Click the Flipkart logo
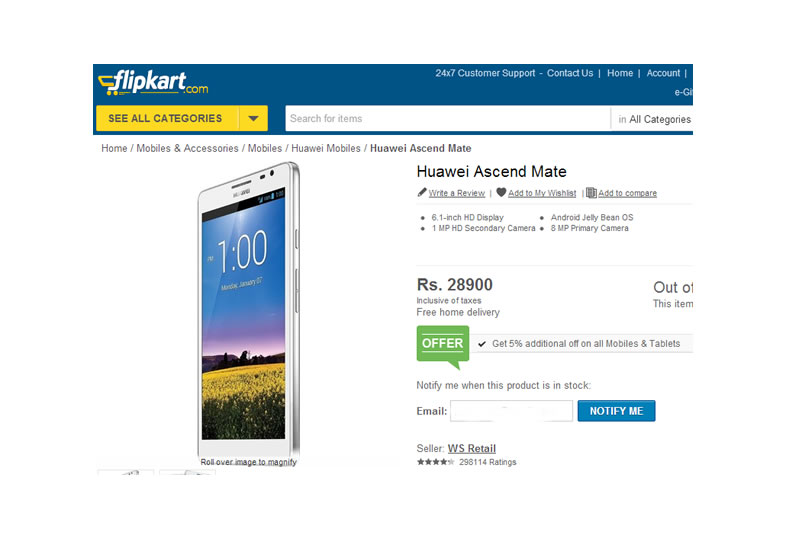The width and height of the screenshot is (786, 539). point(153,83)
